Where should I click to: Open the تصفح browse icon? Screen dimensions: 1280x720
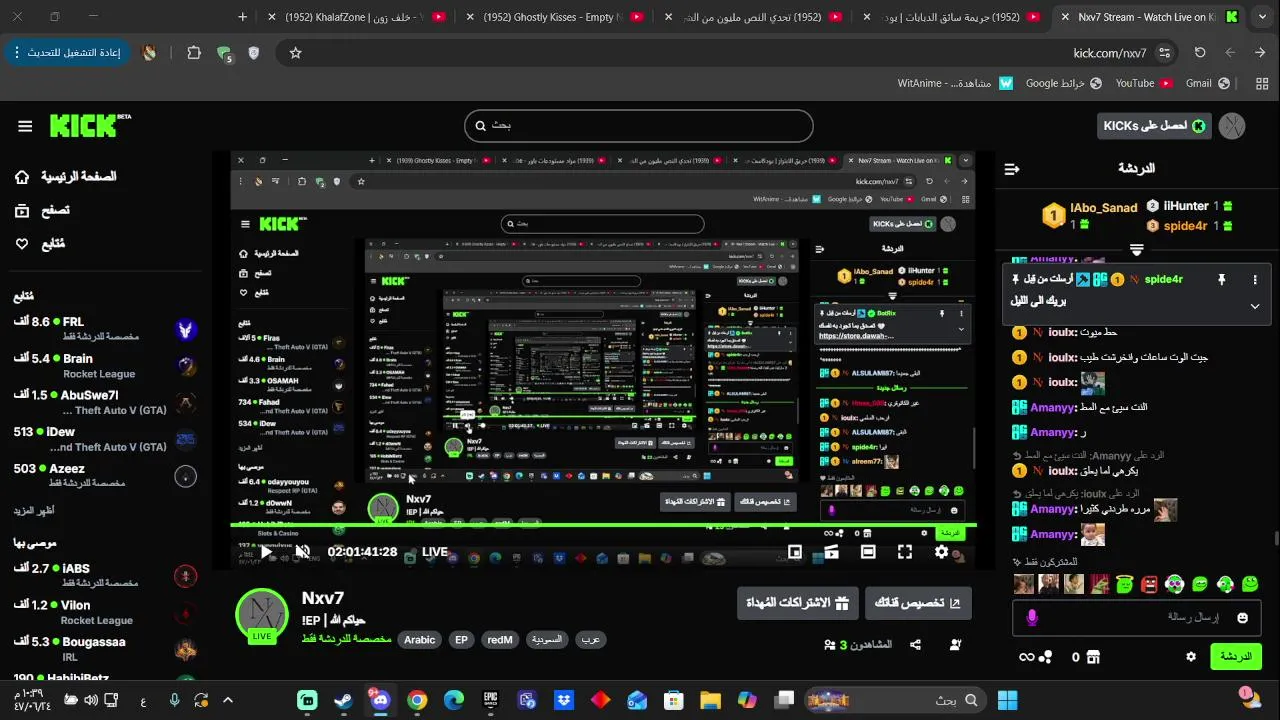click(x=22, y=211)
